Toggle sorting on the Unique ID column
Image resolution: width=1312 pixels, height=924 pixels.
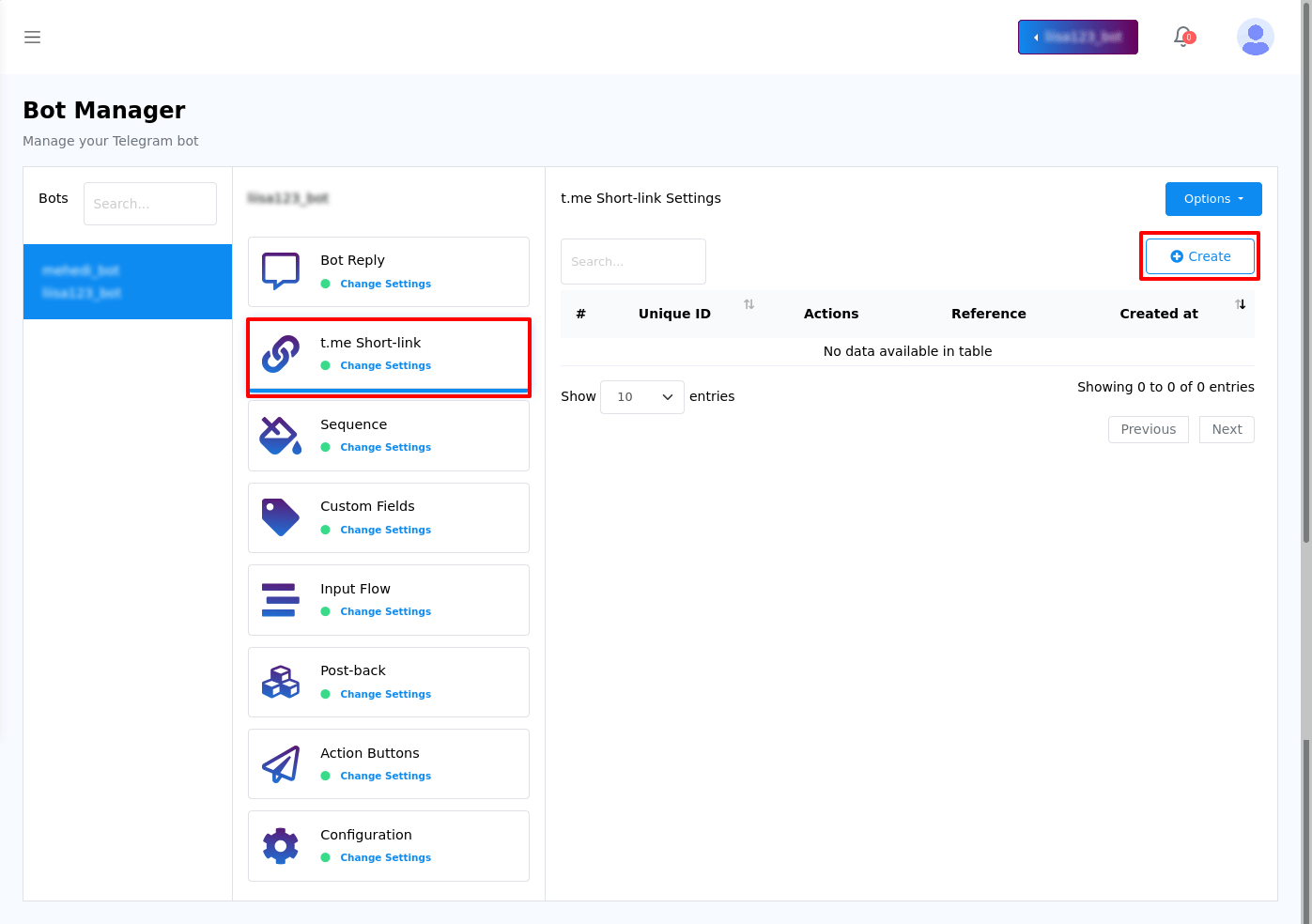pos(749,305)
